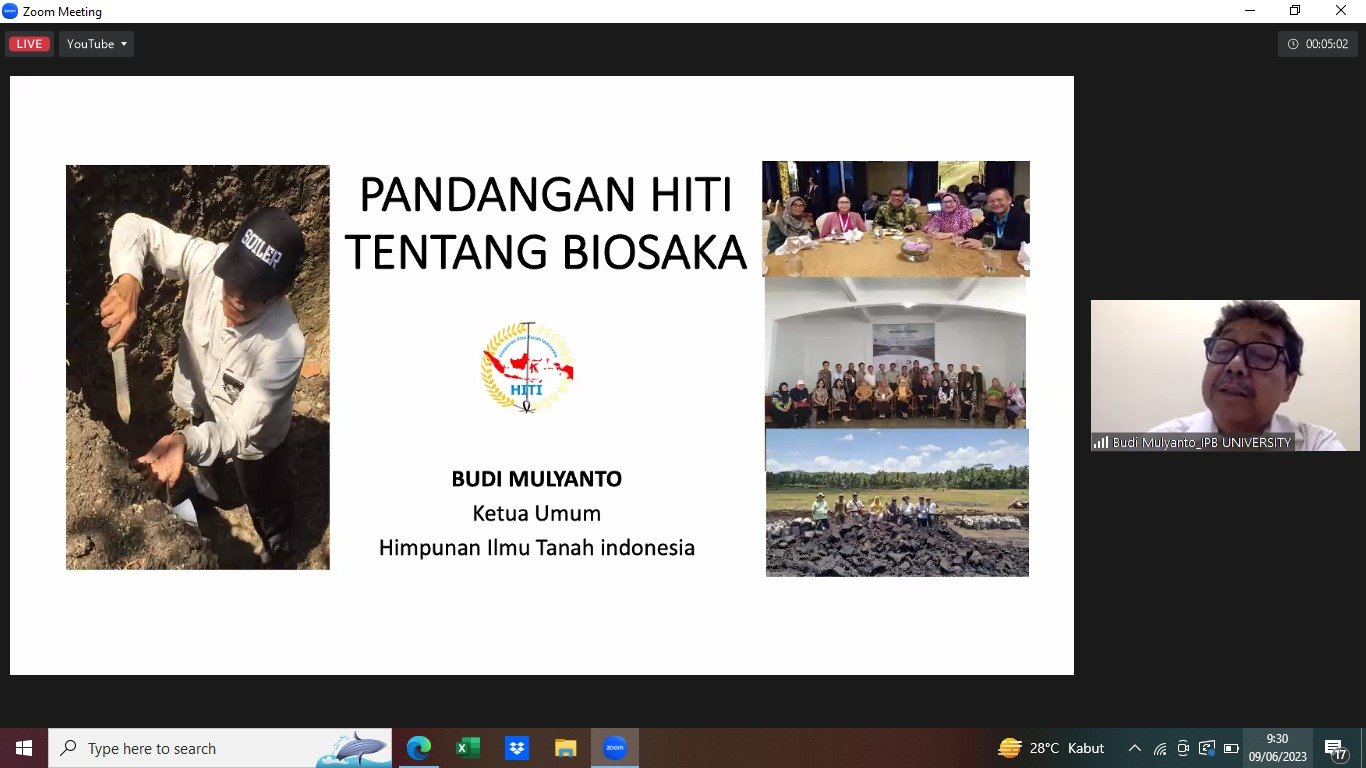Click the Zoom icon in the taskbar
The image size is (1366, 768).
[615, 748]
